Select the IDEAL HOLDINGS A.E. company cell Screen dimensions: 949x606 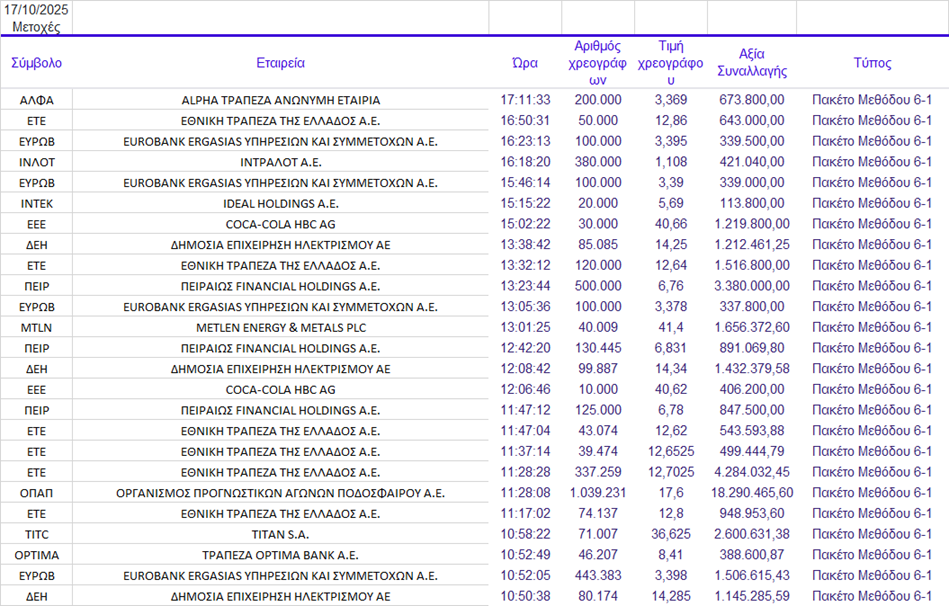pyautogui.click(x=280, y=203)
